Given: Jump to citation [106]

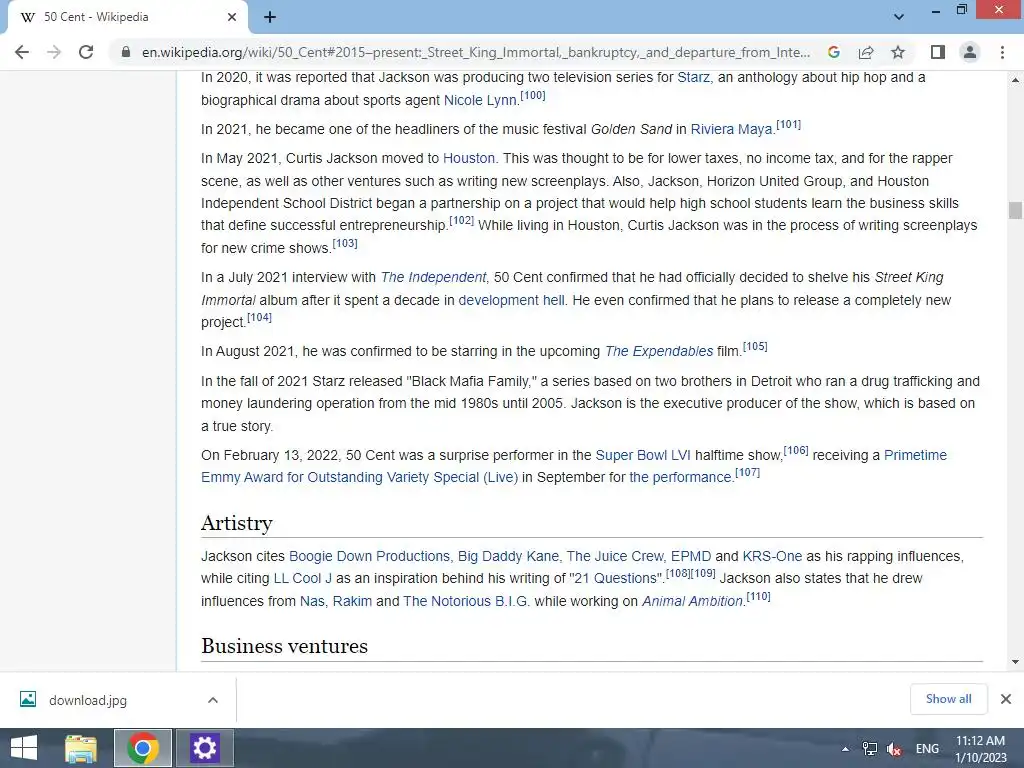Looking at the screenshot, I should tap(795, 451).
